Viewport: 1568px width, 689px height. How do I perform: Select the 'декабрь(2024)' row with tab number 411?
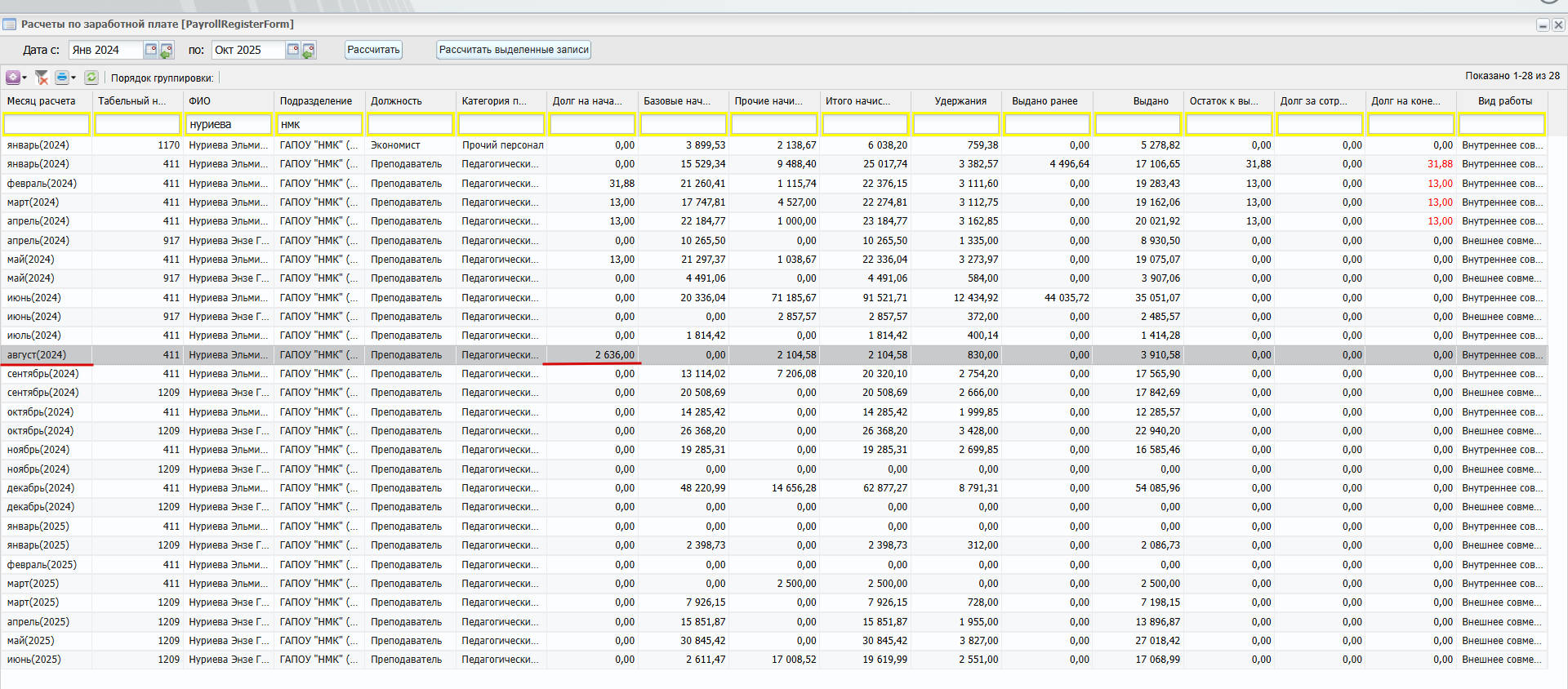point(41,488)
